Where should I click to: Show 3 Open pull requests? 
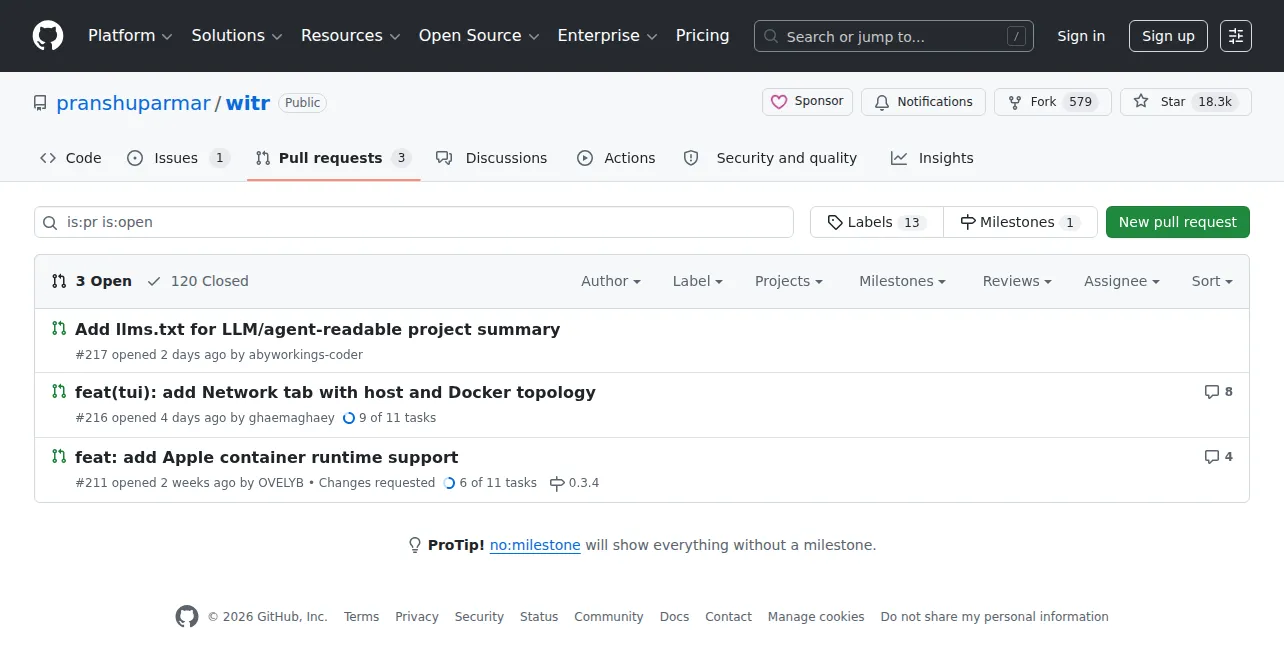pyautogui.click(x=92, y=281)
